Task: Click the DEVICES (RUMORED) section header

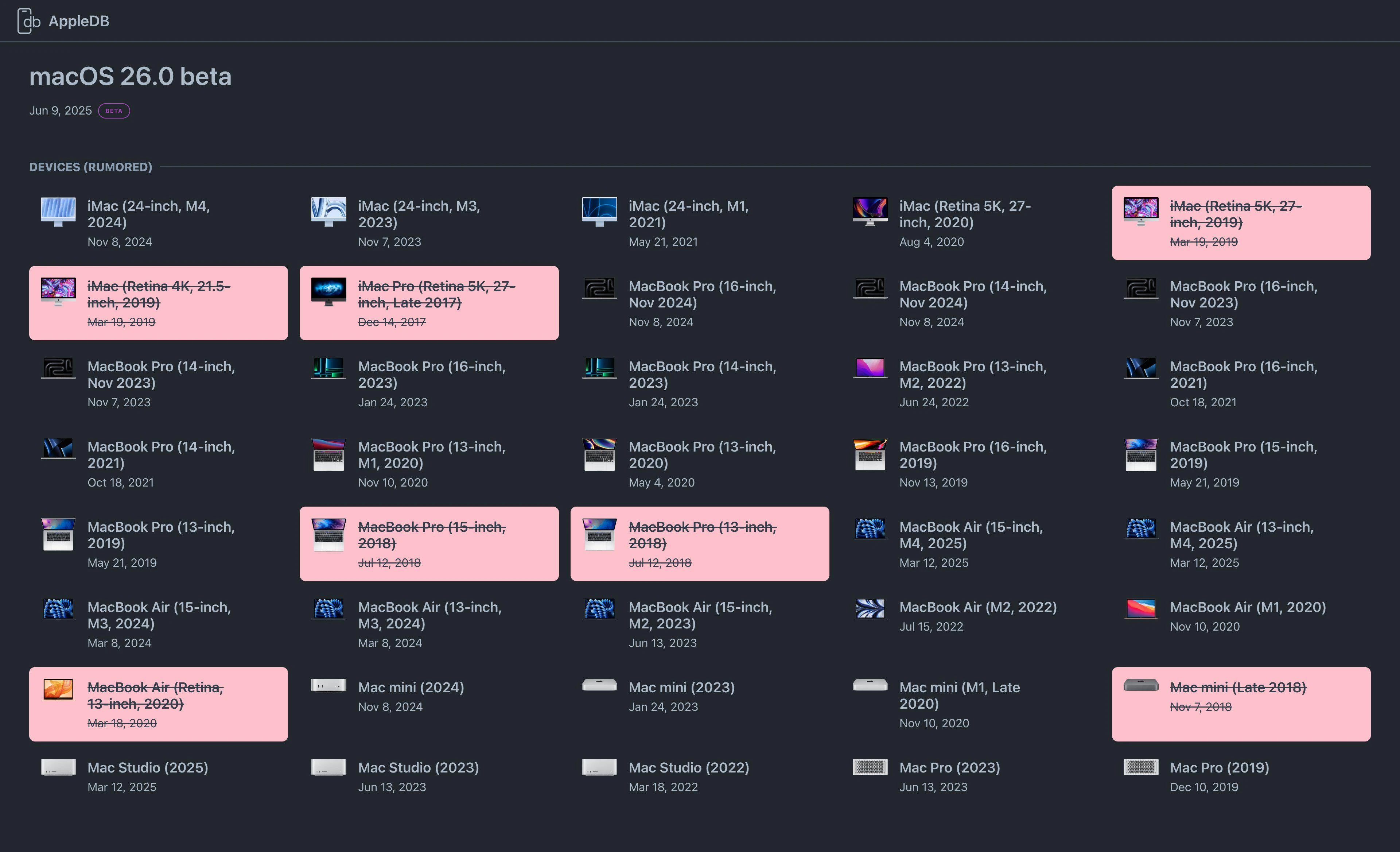Action: click(91, 167)
